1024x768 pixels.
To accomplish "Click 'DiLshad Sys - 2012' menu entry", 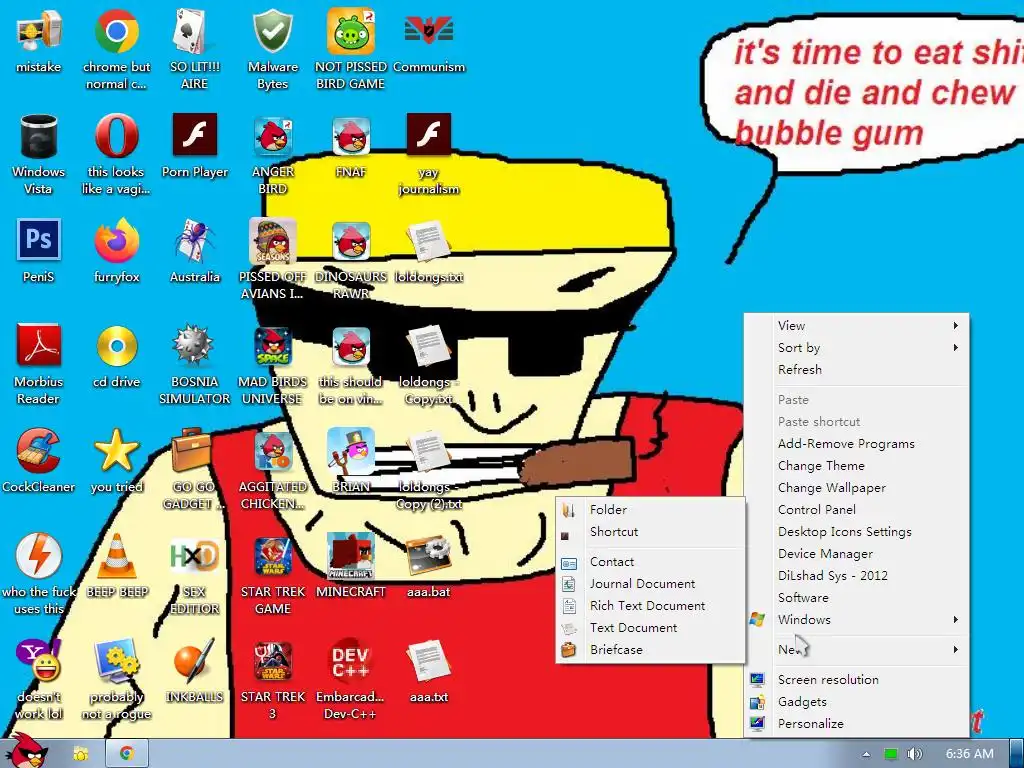I will click(x=856, y=575).
